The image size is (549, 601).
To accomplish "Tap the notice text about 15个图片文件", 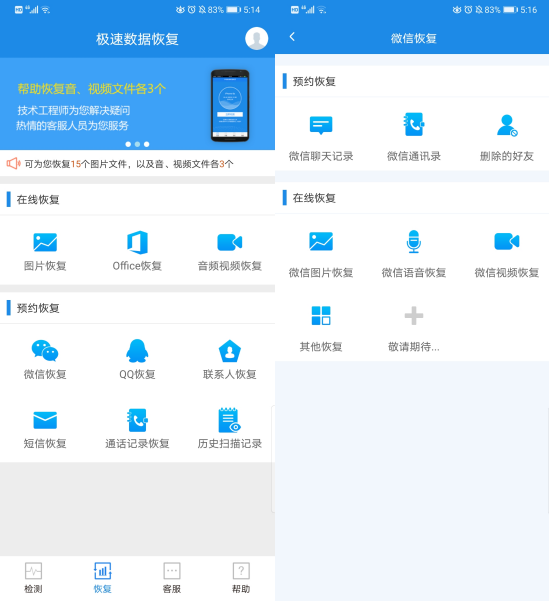I will pyautogui.click(x=129, y=164).
